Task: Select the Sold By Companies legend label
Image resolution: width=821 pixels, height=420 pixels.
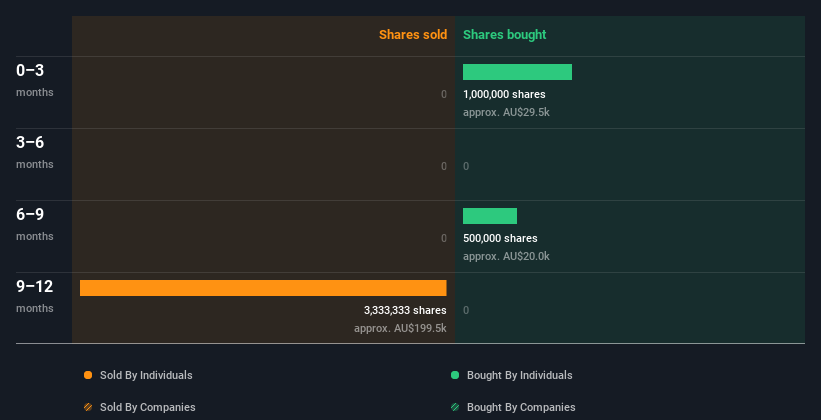Action: click(148, 407)
